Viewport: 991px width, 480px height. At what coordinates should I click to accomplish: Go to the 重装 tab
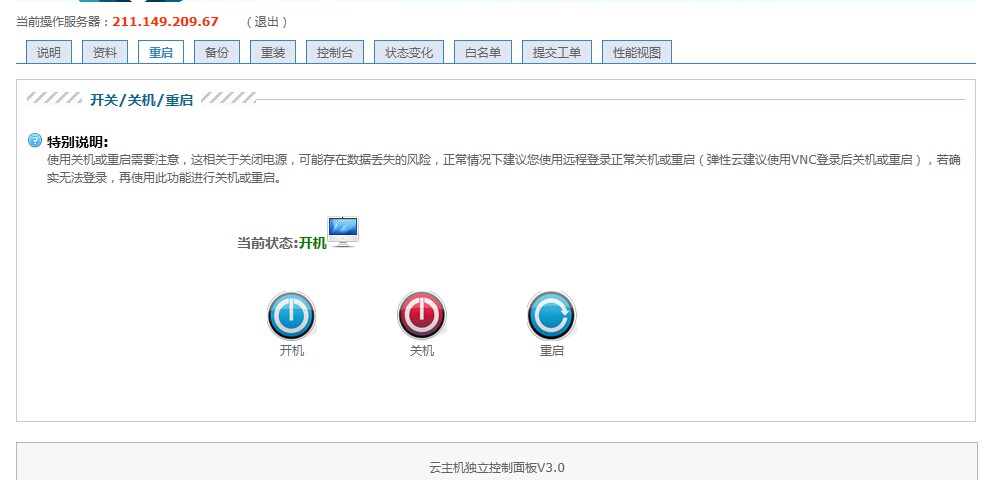[273, 52]
